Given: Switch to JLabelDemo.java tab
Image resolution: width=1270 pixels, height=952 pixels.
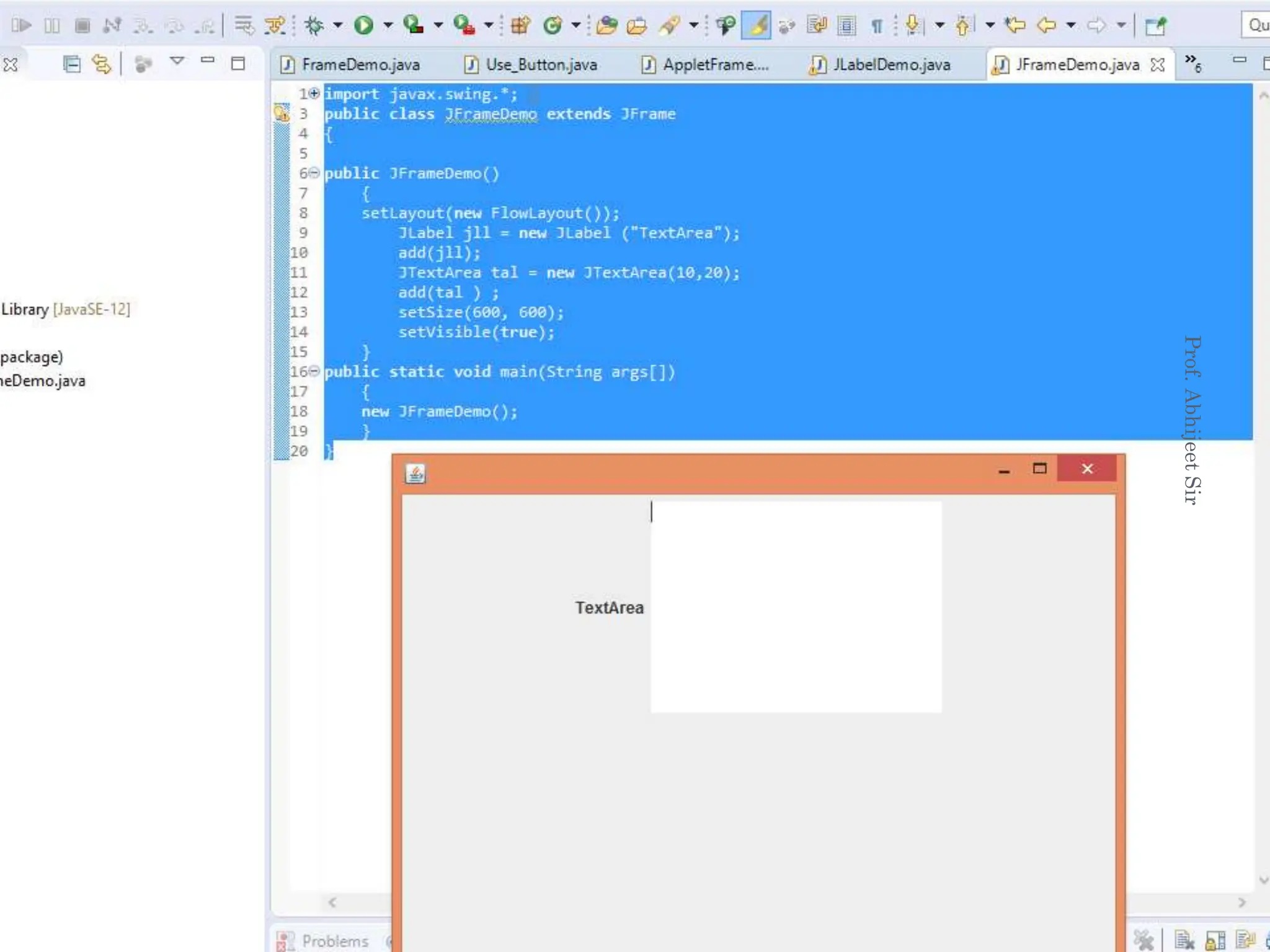Looking at the screenshot, I should (890, 64).
